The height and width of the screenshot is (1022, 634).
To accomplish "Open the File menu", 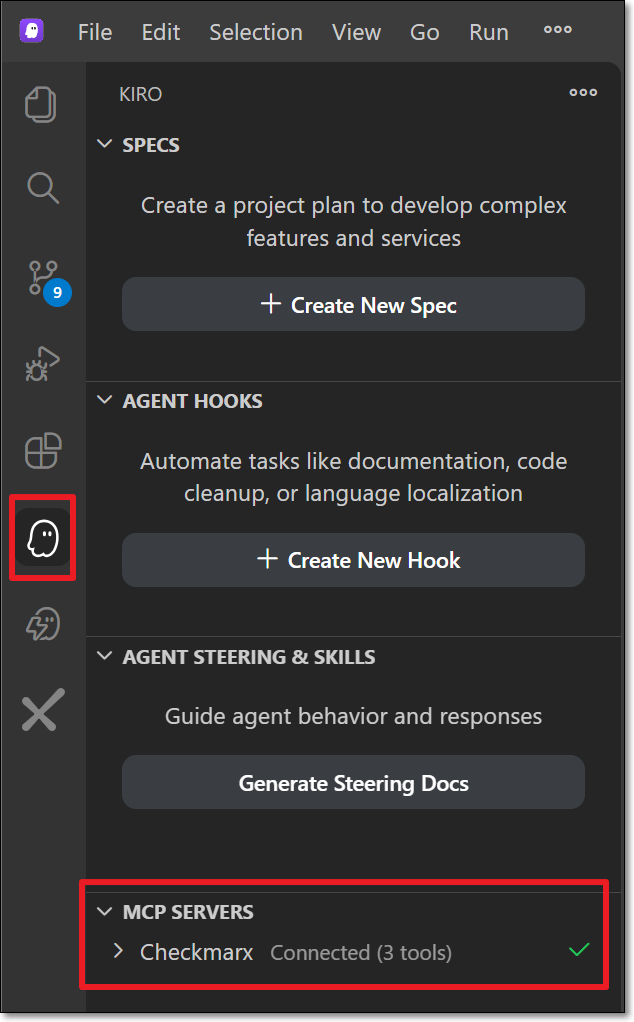I will click(95, 32).
